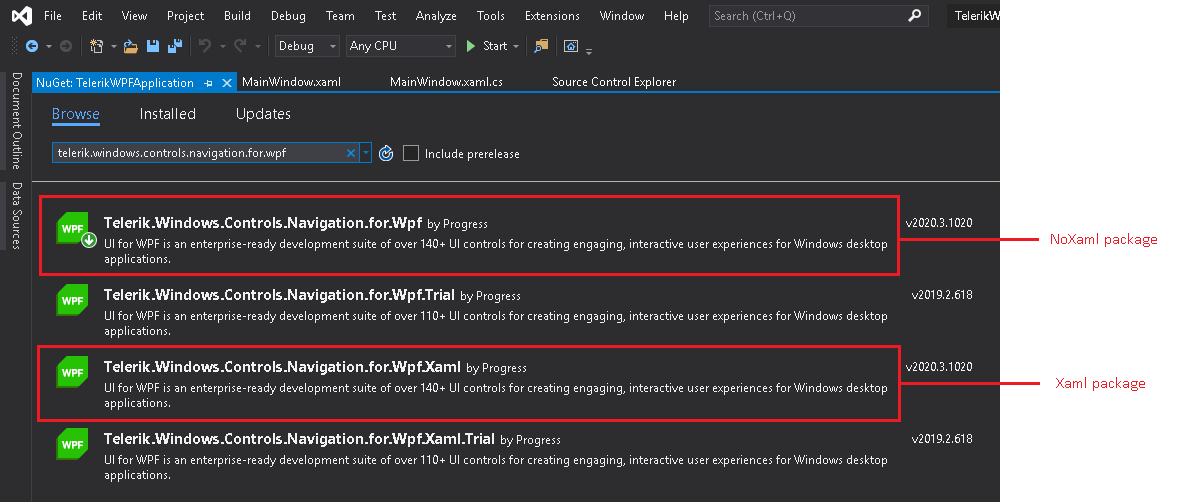Toggle Include prerelease checkbox
Image resolution: width=1189 pixels, height=502 pixels.
coord(411,153)
